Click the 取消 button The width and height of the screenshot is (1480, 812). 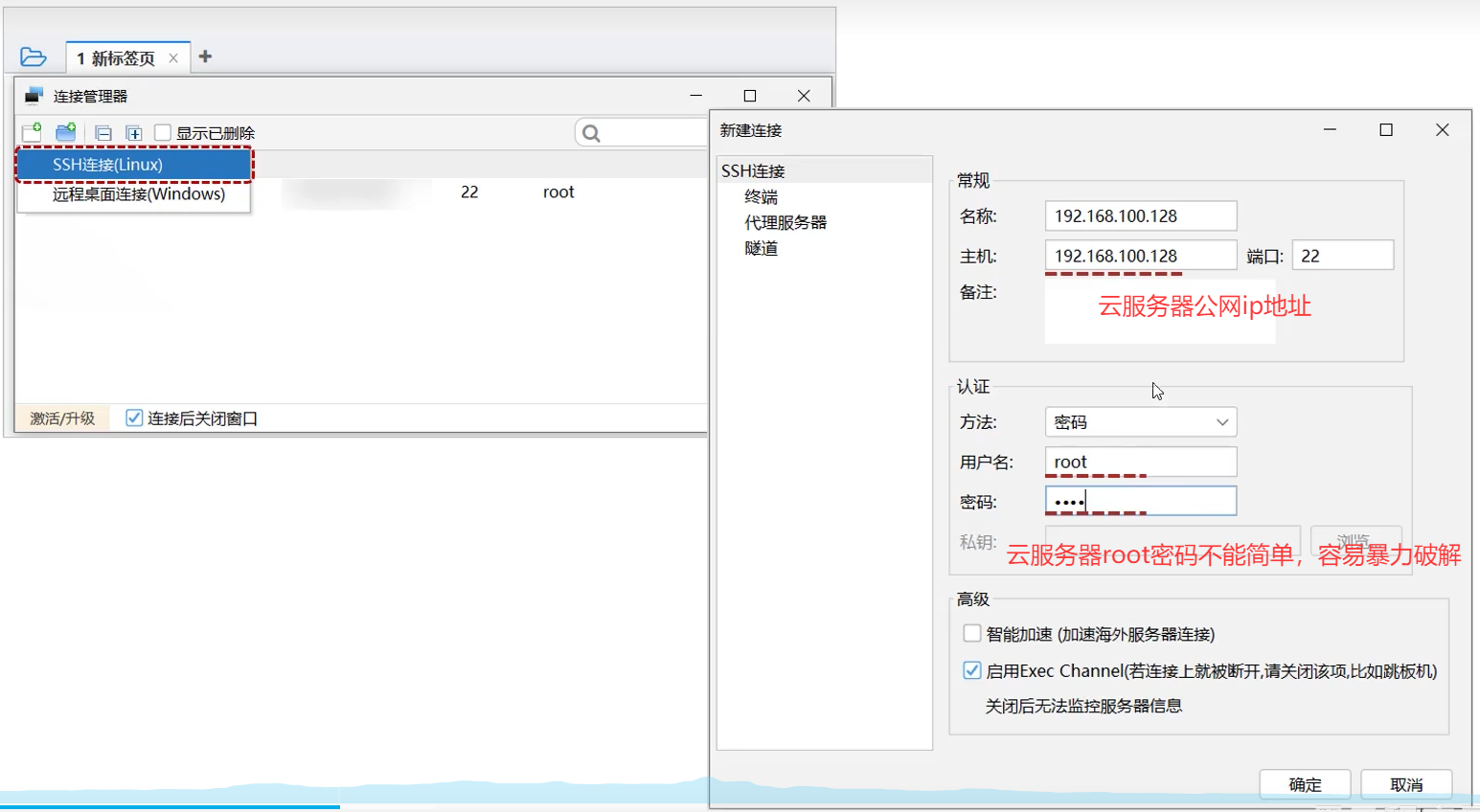tap(1405, 784)
